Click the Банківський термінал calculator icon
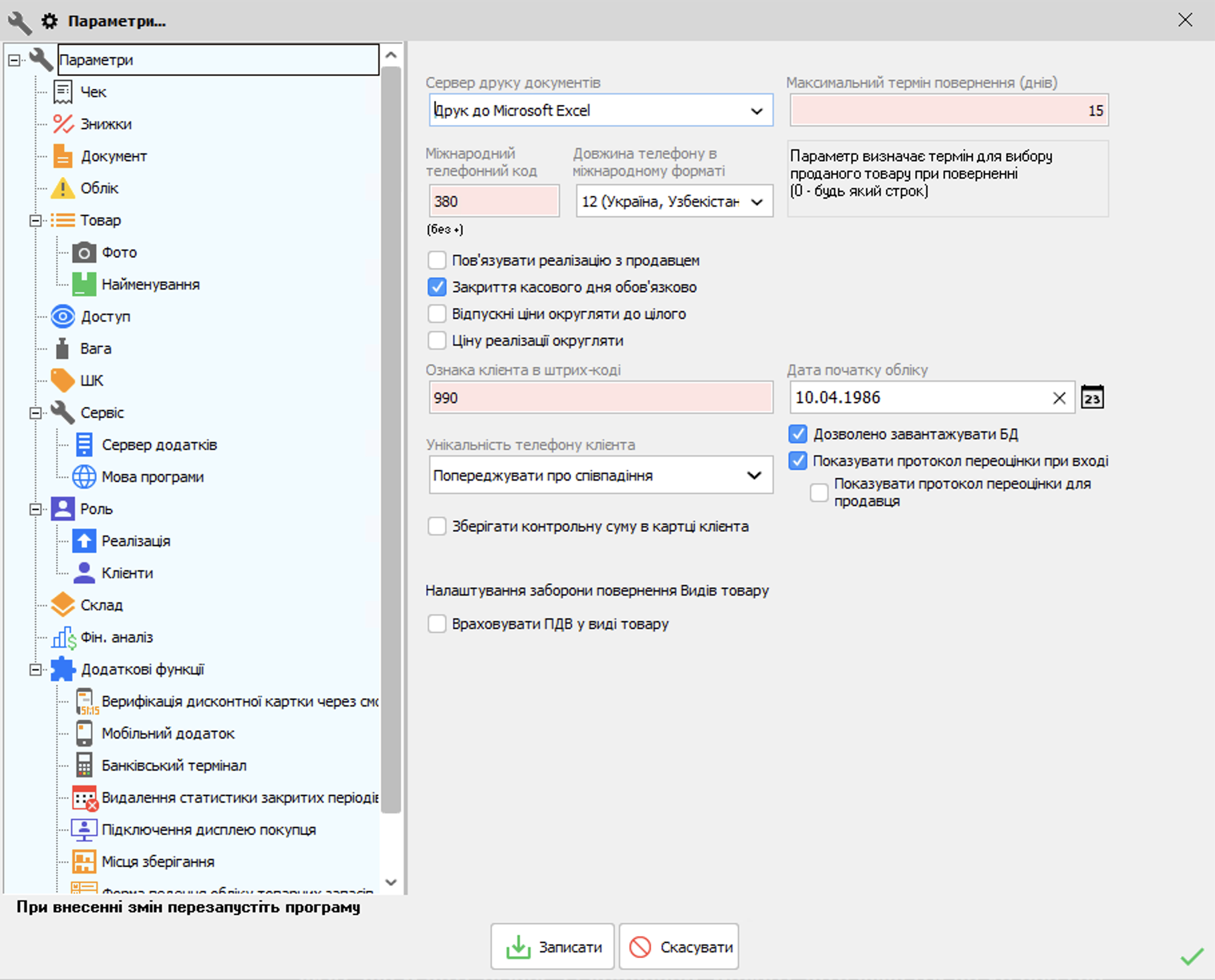Viewport: 1215px width, 980px height. coord(84,766)
